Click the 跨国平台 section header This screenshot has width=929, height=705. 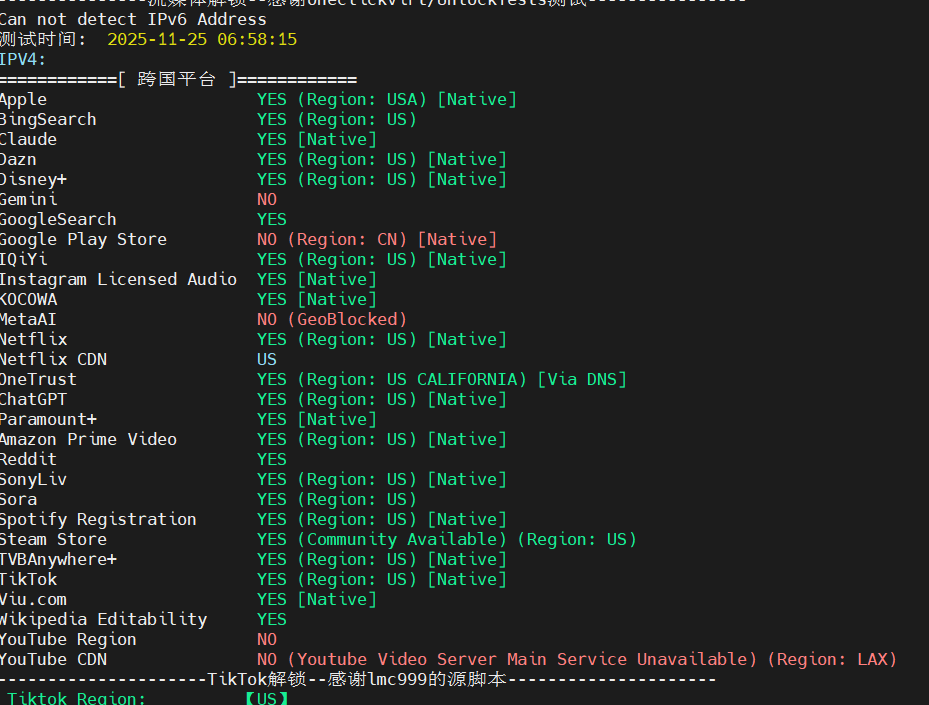coord(177,80)
